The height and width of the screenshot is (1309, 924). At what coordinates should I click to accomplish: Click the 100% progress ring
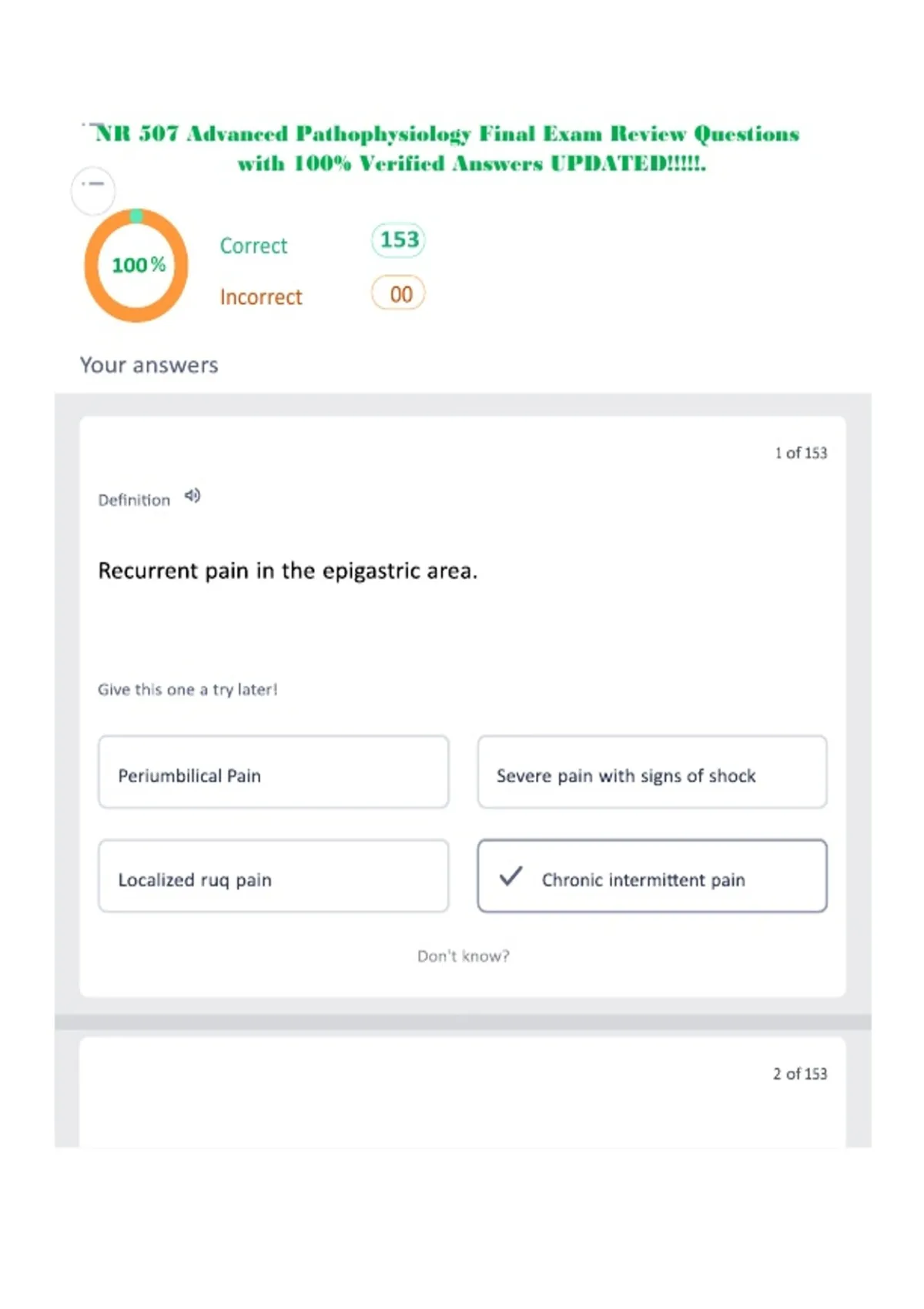[136, 265]
